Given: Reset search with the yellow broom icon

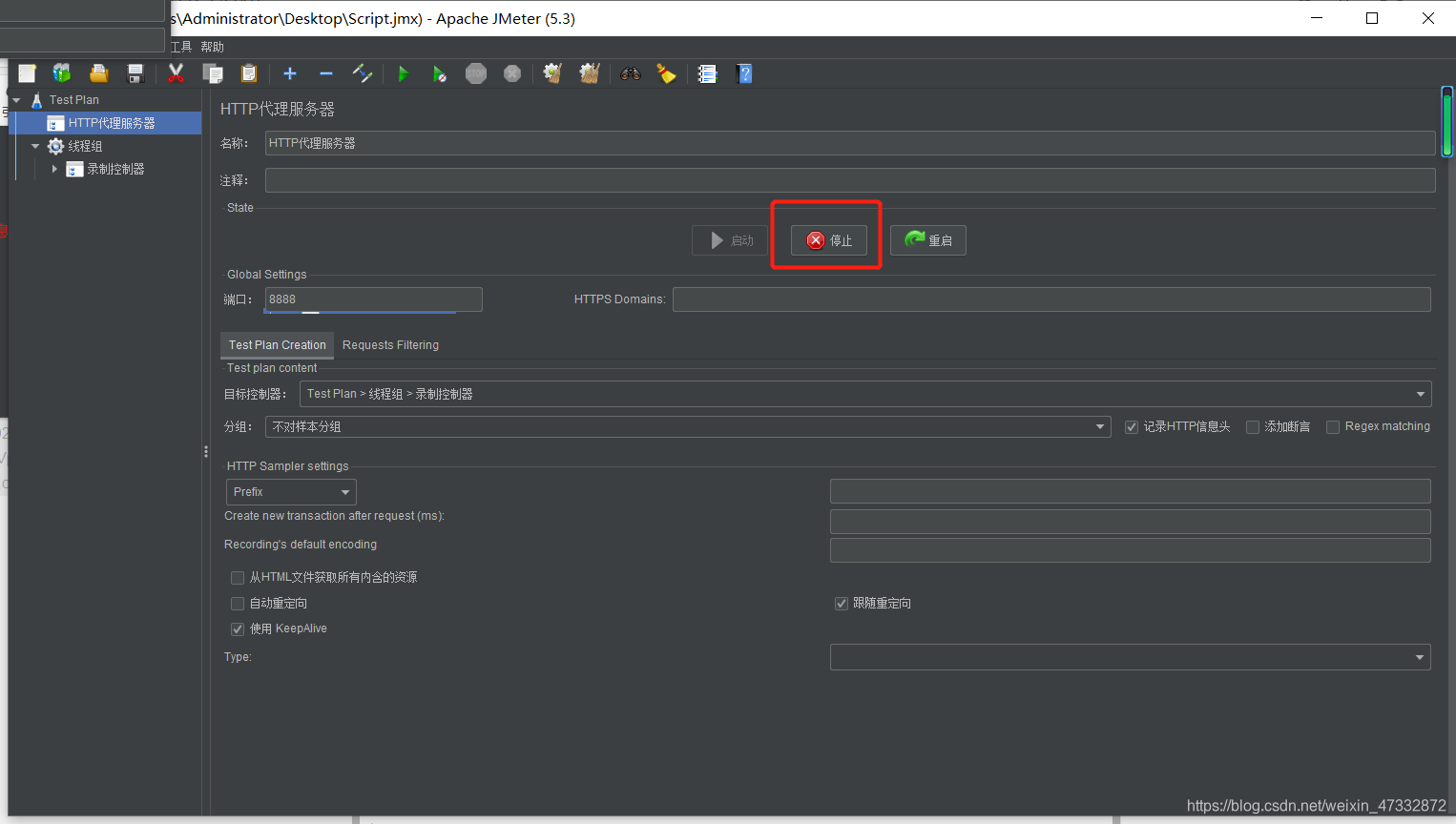Looking at the screenshot, I should 667,73.
